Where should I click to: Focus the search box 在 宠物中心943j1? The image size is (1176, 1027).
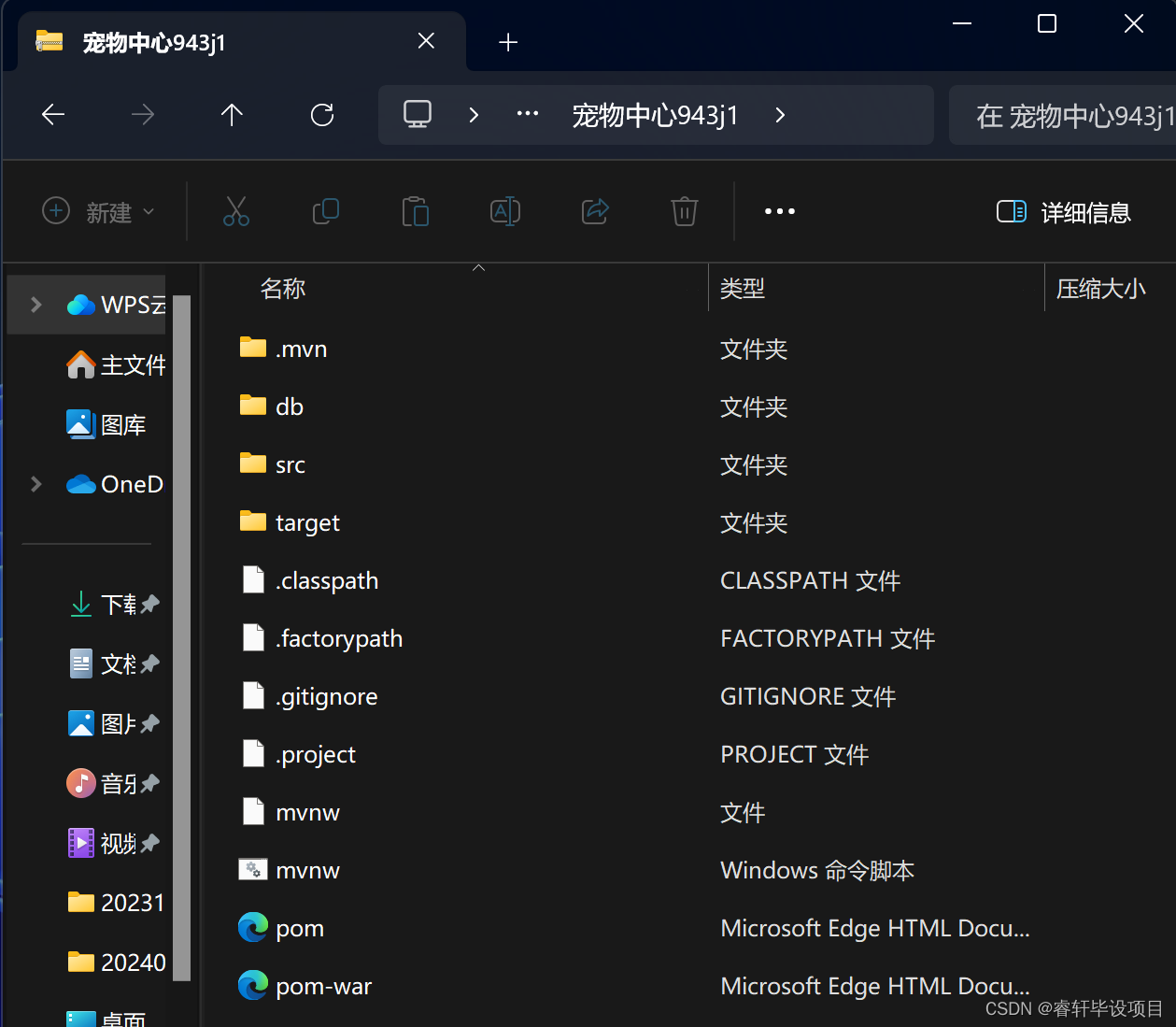tap(1062, 115)
